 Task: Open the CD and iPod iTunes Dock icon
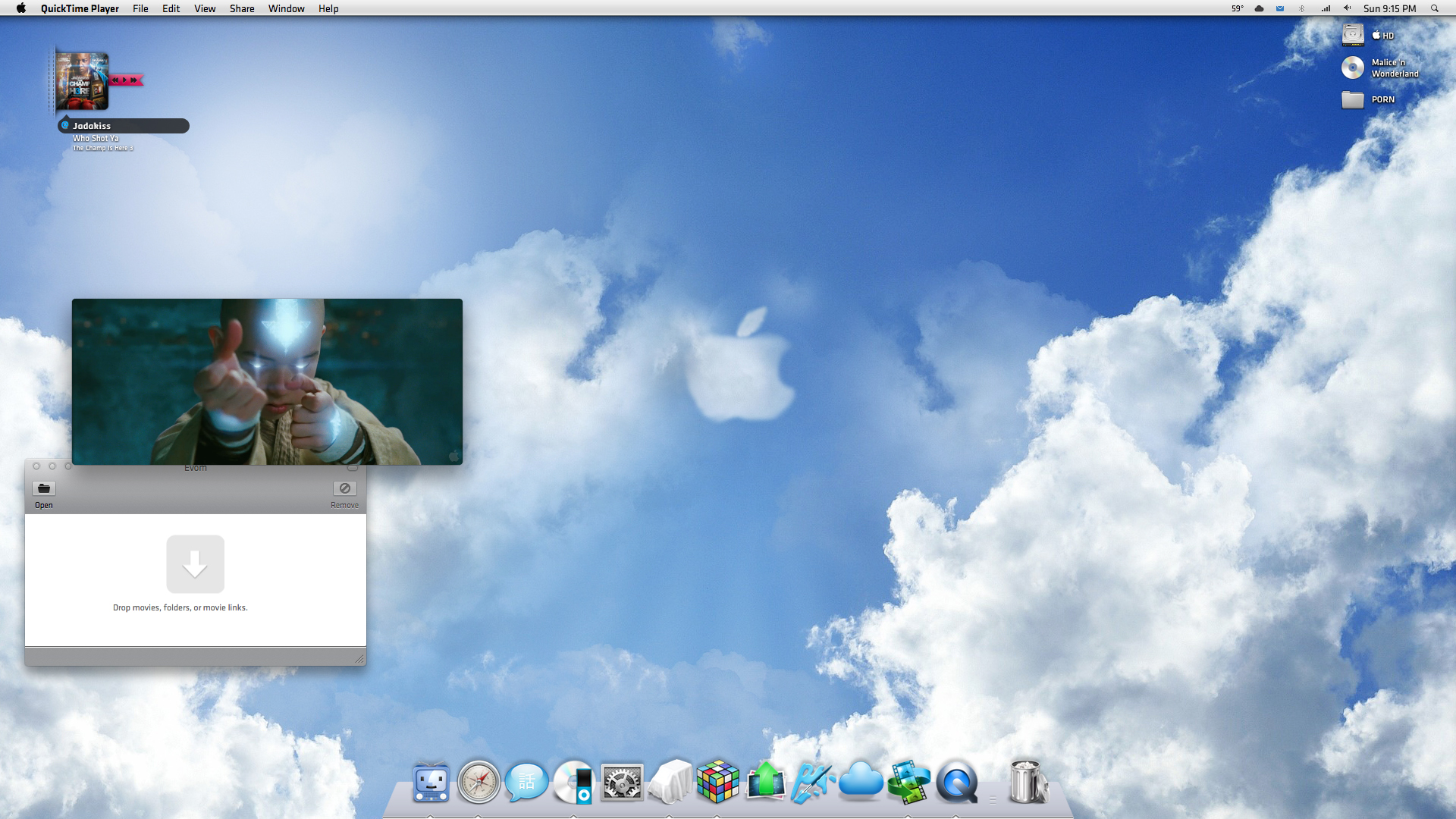[x=574, y=782]
